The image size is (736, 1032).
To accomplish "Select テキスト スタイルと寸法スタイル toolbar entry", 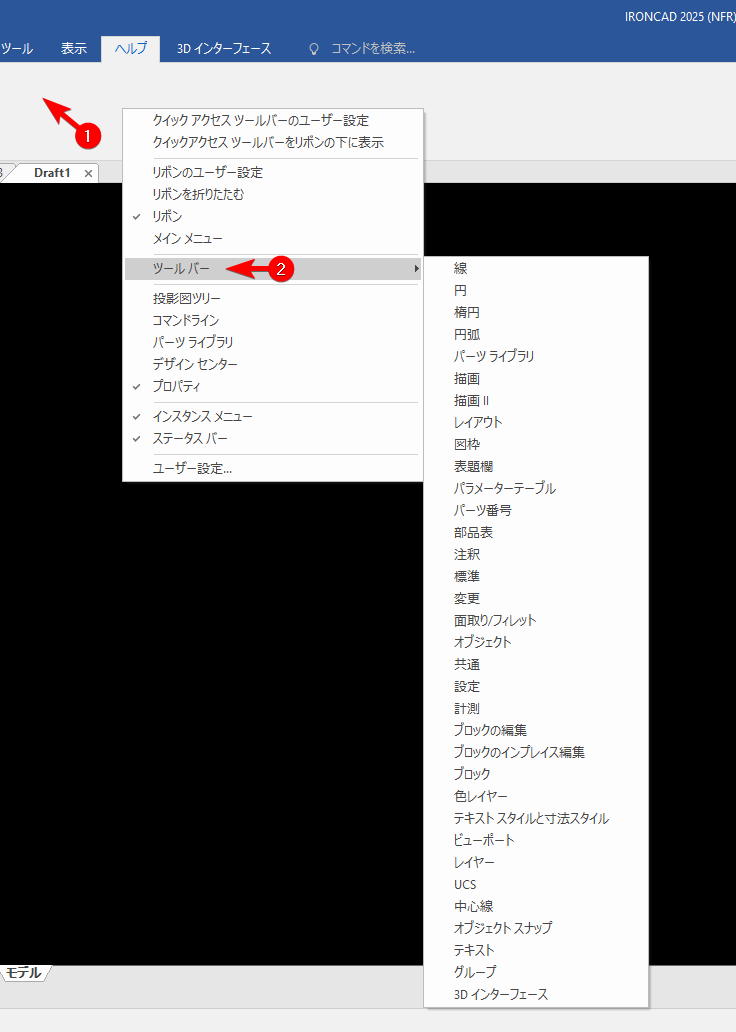I will 536,818.
